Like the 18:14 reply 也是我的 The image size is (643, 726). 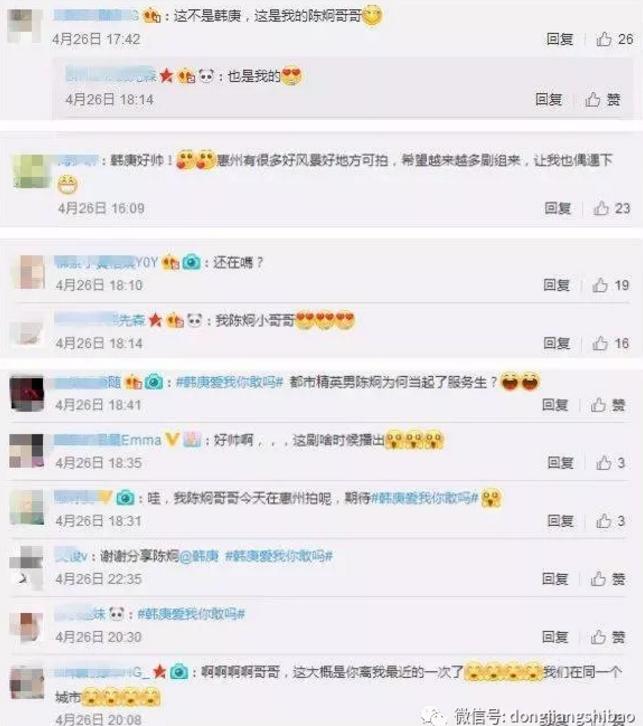click(x=602, y=99)
